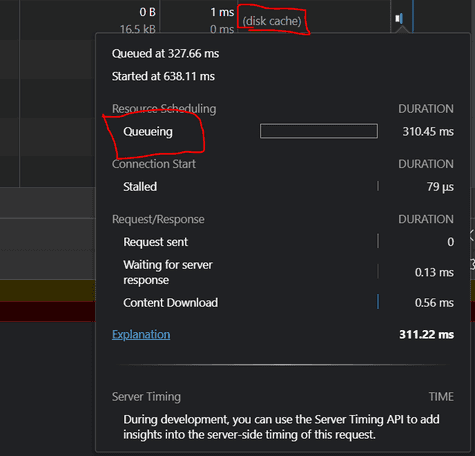Click the Queued at 327.66 ms text
Image resolution: width=475 pixels, height=456 pixels.
pyautogui.click(x=165, y=54)
